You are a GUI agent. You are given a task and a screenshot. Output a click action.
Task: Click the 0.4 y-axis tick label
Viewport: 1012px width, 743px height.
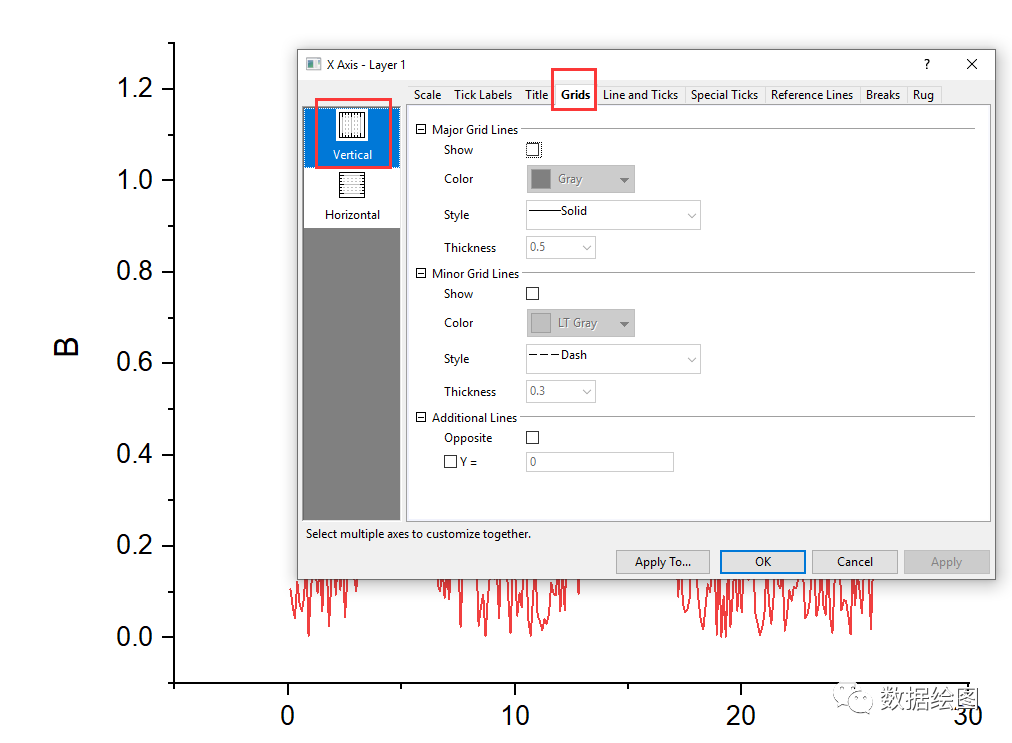click(134, 453)
